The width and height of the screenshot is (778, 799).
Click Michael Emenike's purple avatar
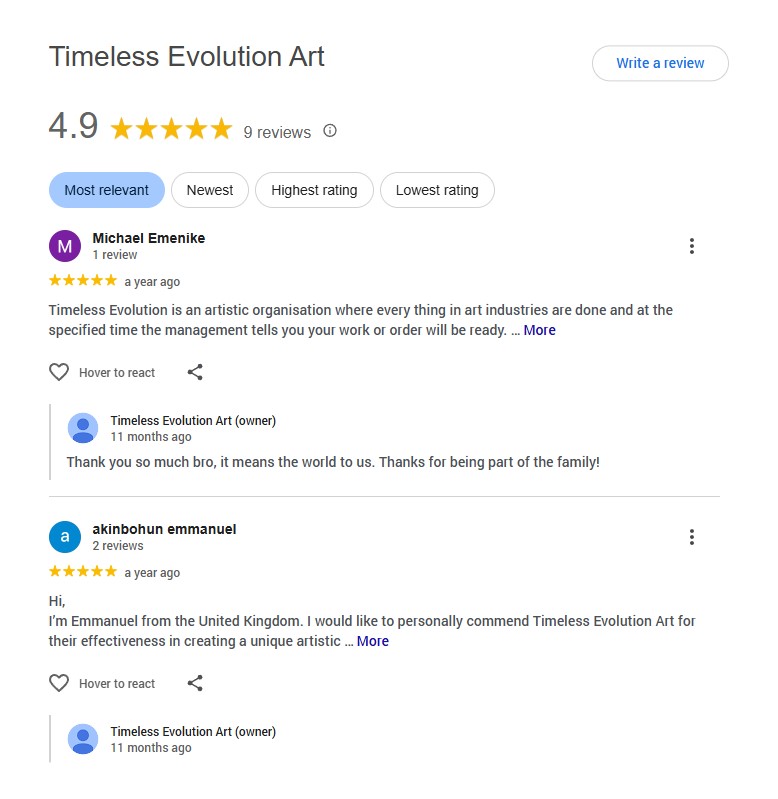tap(65, 246)
